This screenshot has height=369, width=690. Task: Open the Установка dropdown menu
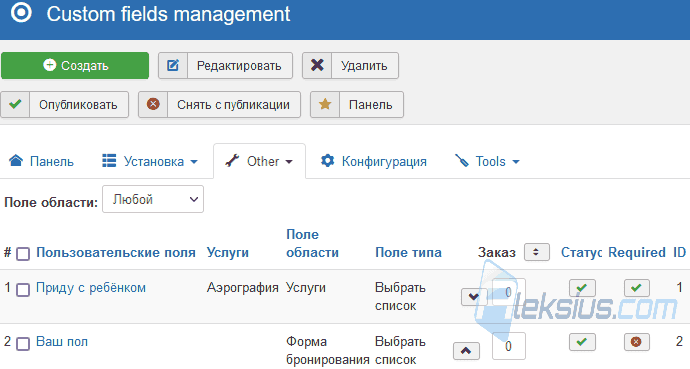coord(150,161)
